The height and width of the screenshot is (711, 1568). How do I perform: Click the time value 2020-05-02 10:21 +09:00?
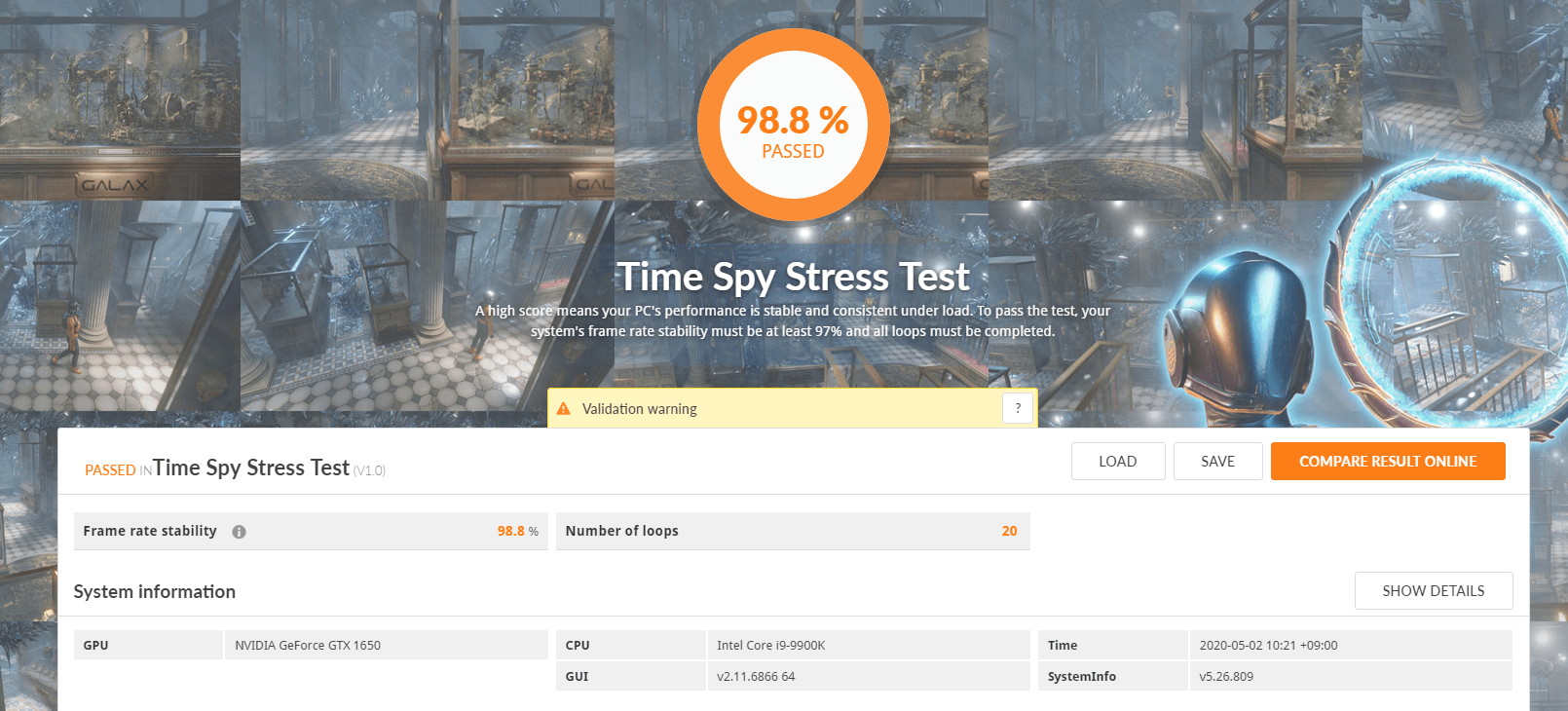click(x=1268, y=645)
